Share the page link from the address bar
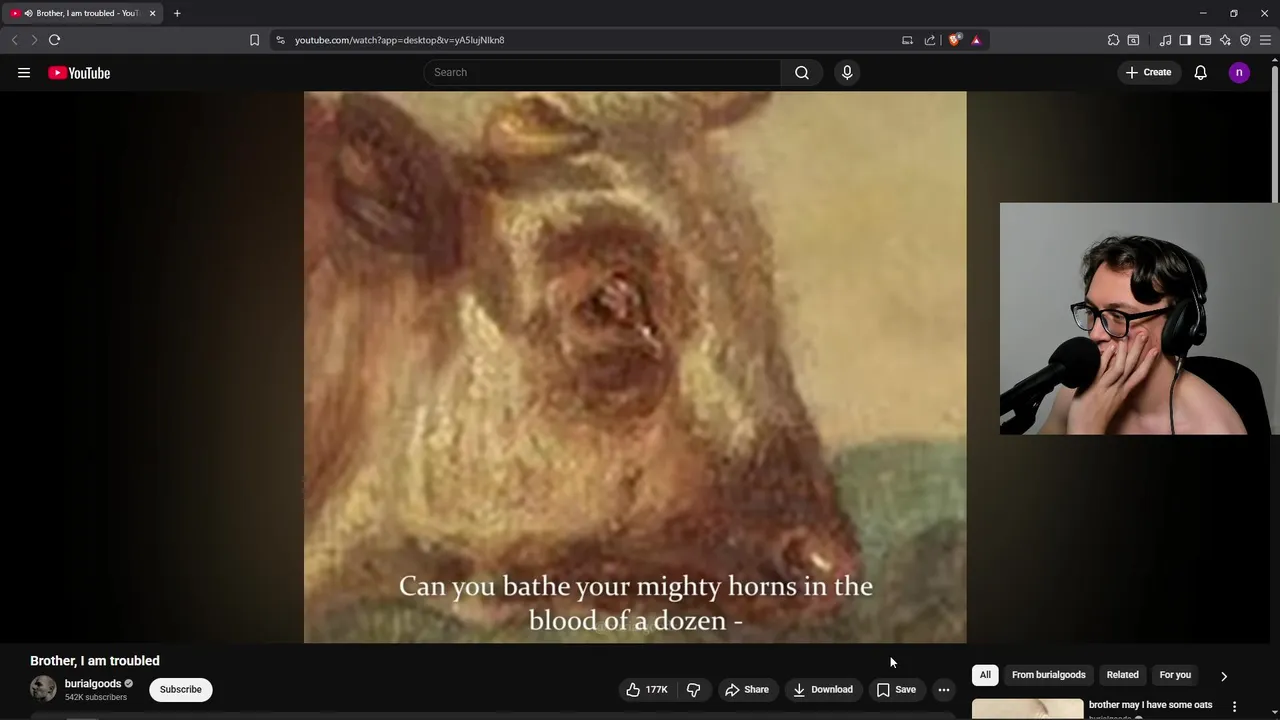The image size is (1280, 720). click(930, 40)
